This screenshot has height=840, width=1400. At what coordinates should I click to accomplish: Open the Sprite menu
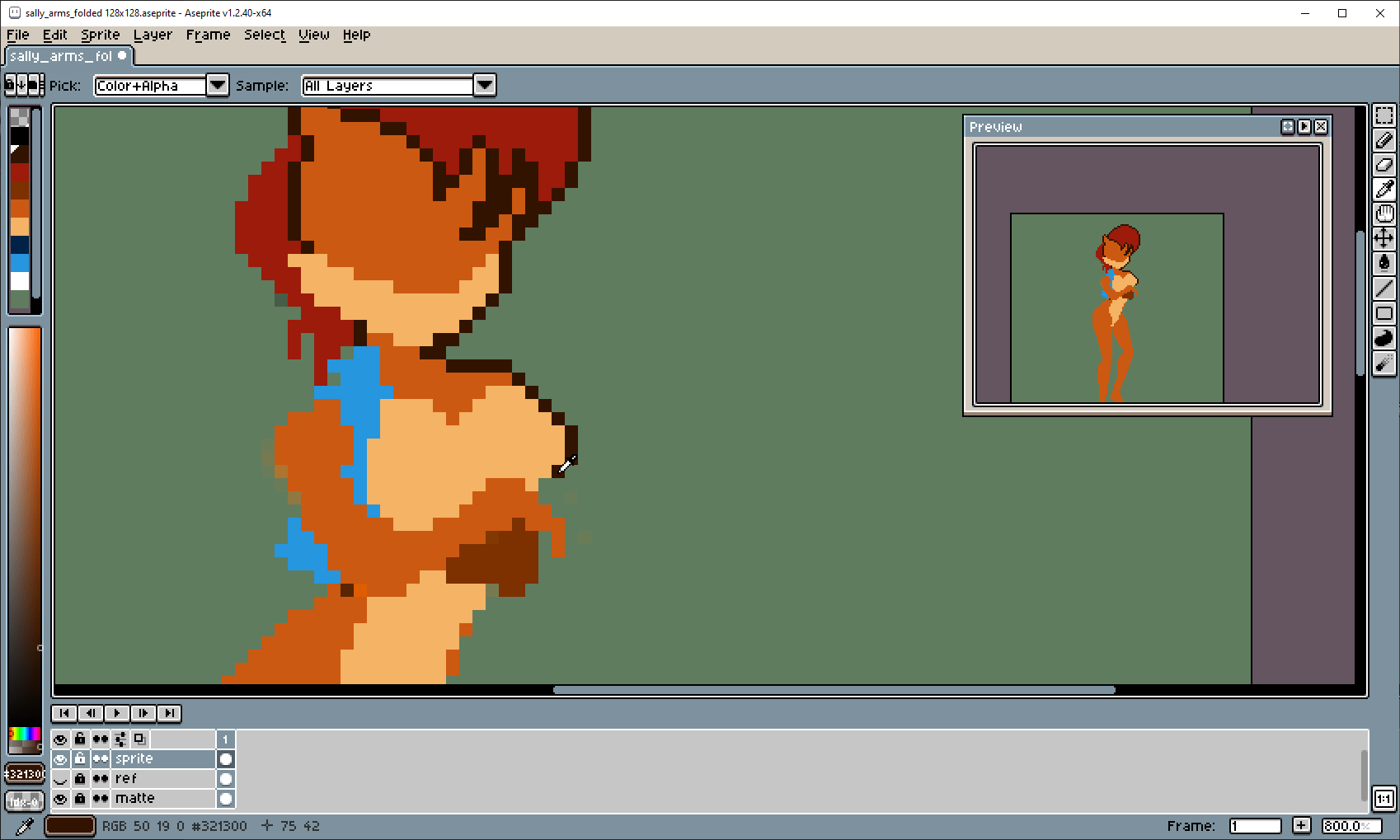100,35
